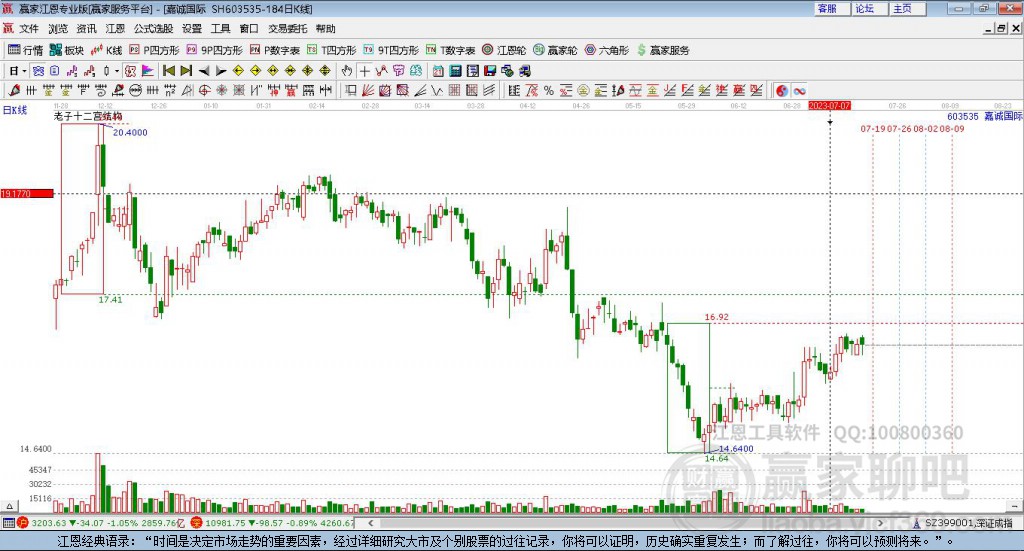
Task: Click the Gann fan lines tool
Action: pyautogui.click(x=368, y=91)
